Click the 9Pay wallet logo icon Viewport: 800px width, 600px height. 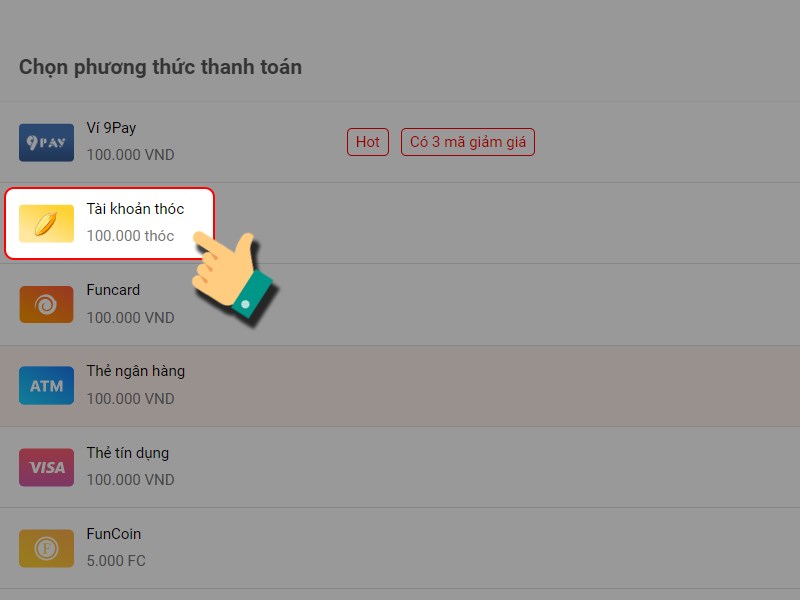click(46, 142)
